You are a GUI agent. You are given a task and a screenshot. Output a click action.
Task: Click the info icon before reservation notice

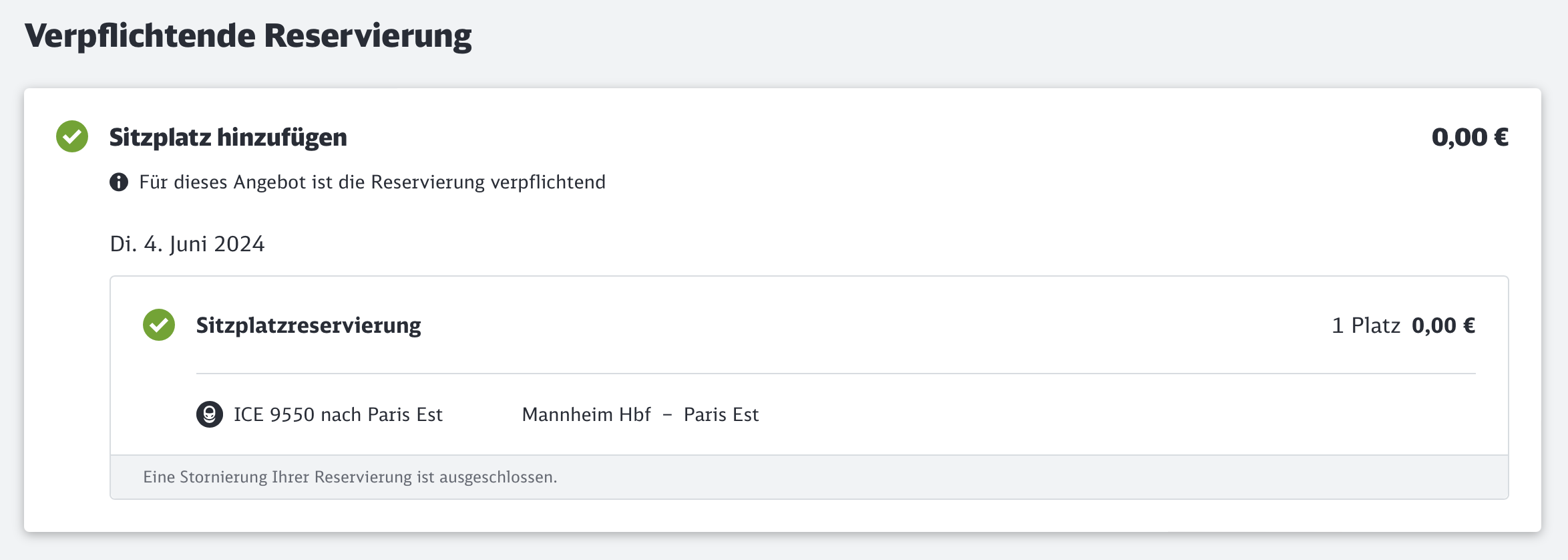119,182
